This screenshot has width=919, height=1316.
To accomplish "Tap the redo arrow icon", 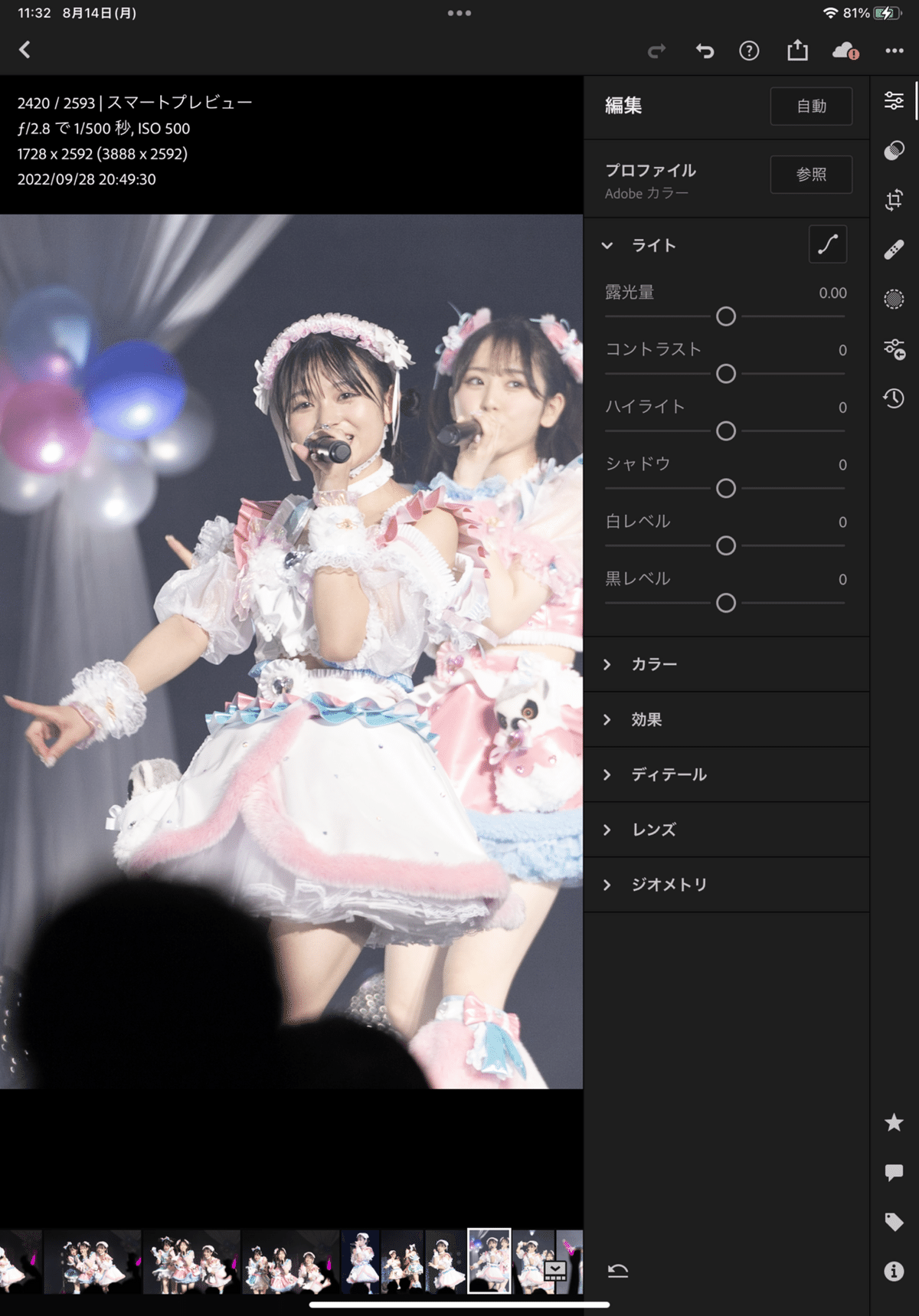I will 656,51.
